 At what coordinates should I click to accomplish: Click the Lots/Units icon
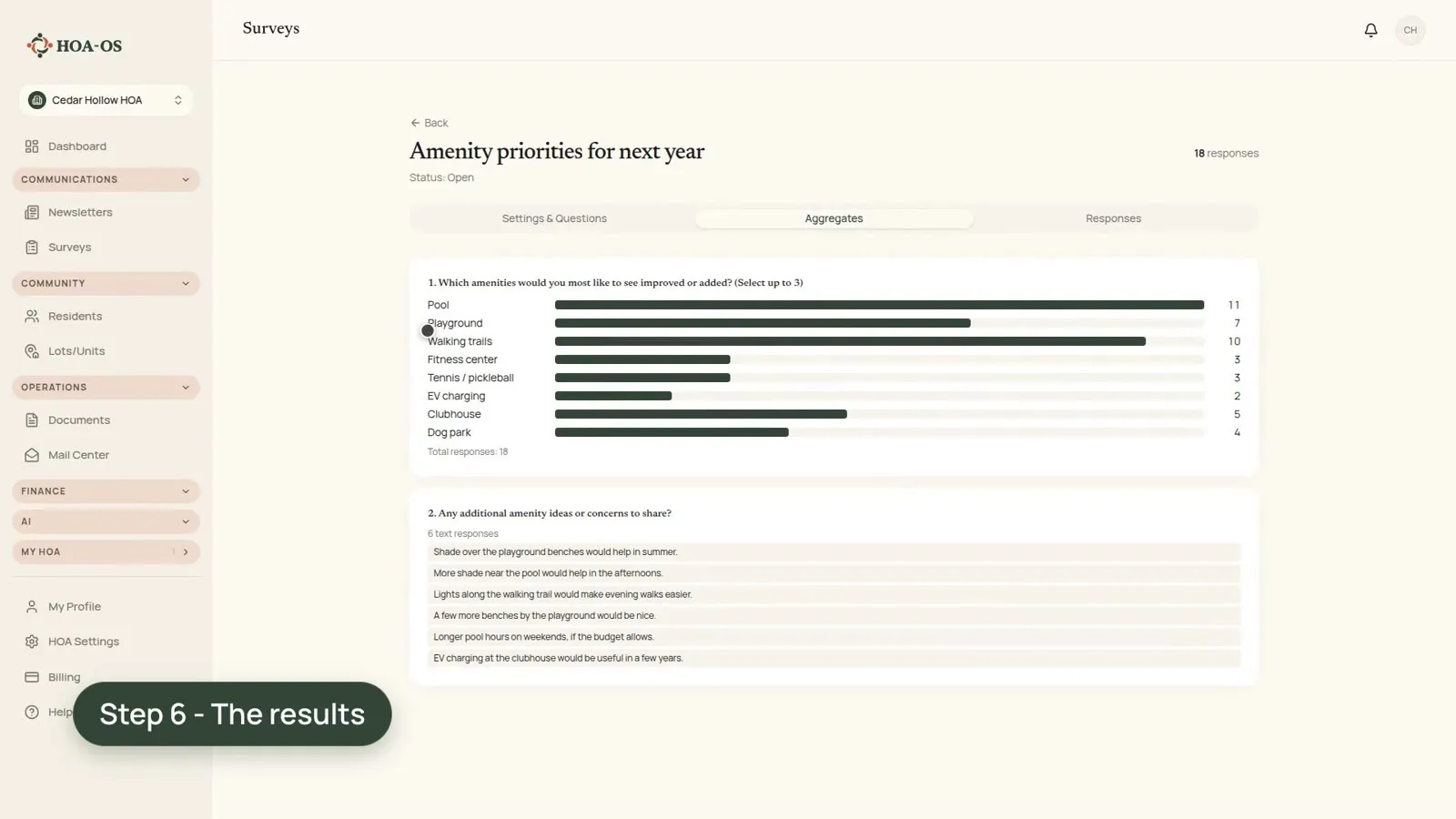click(x=32, y=351)
